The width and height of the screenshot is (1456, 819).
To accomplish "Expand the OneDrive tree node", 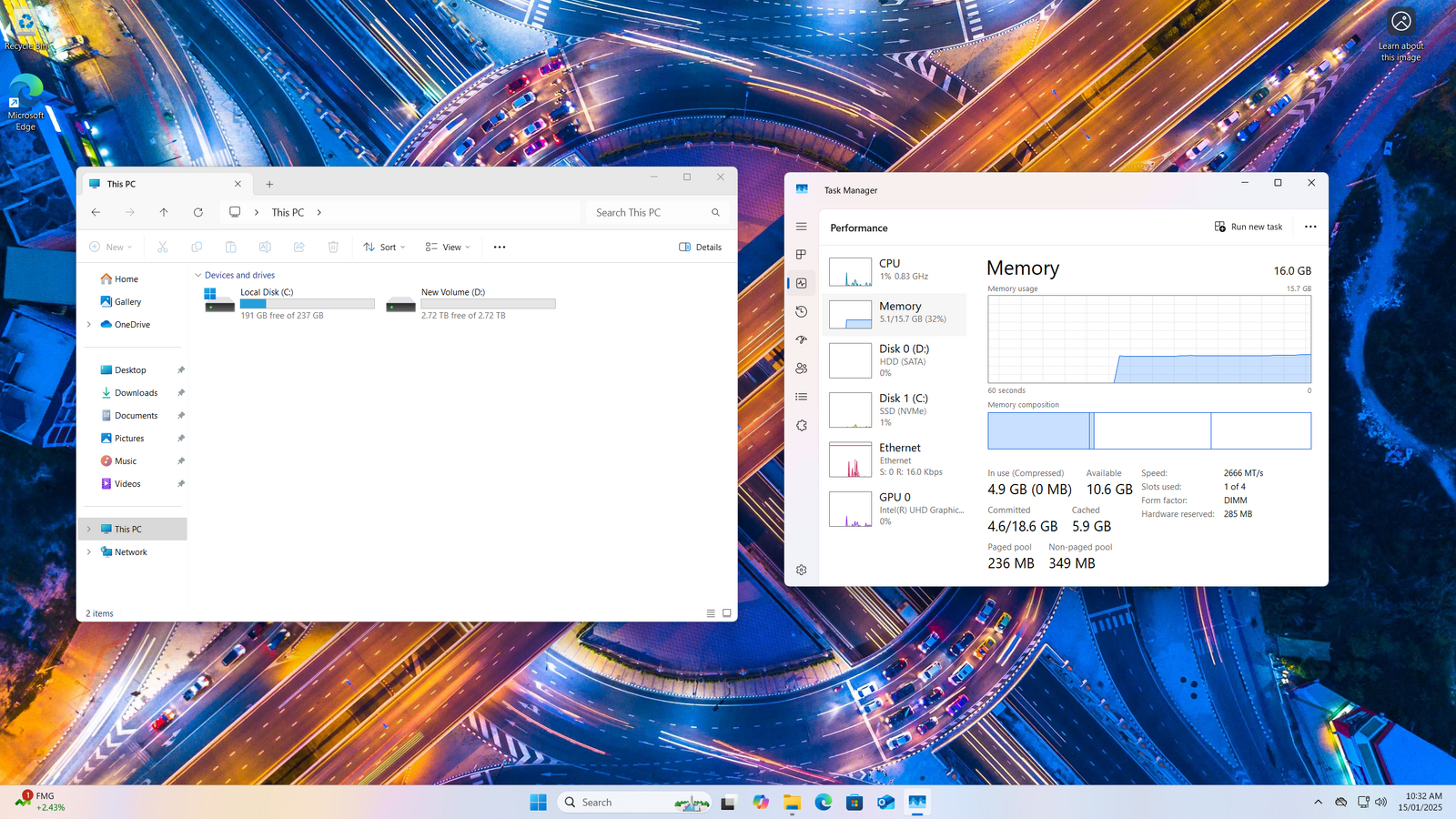I will pyautogui.click(x=88, y=325).
